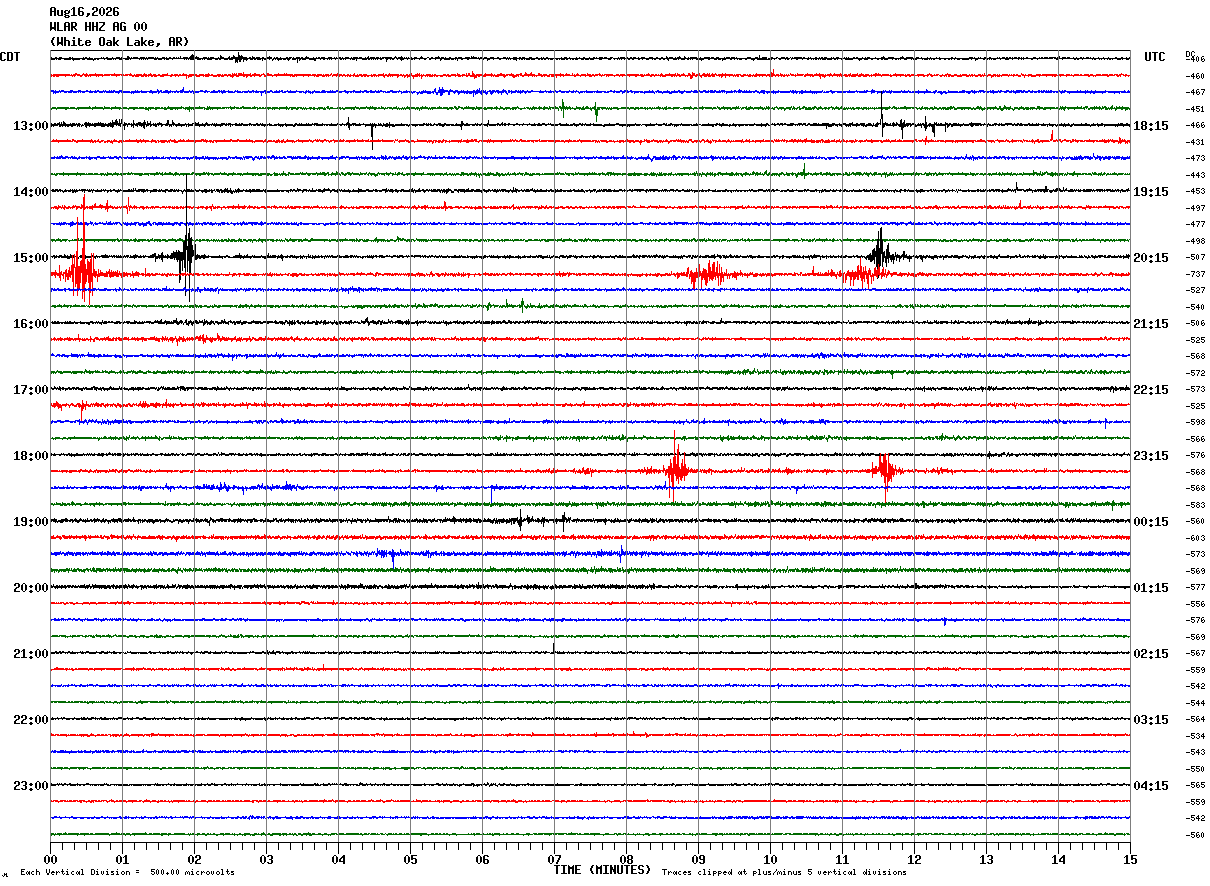Click the '13' minute axis label
The width and height of the screenshot is (1210, 886).
[x=986, y=859]
